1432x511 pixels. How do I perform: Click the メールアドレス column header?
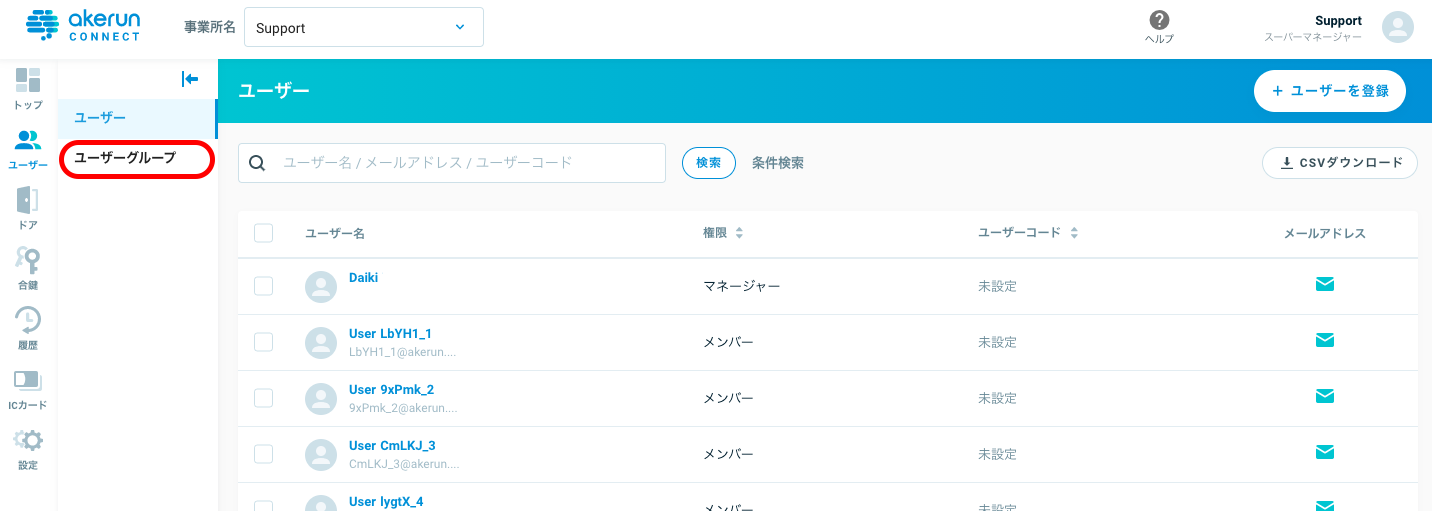click(1325, 233)
